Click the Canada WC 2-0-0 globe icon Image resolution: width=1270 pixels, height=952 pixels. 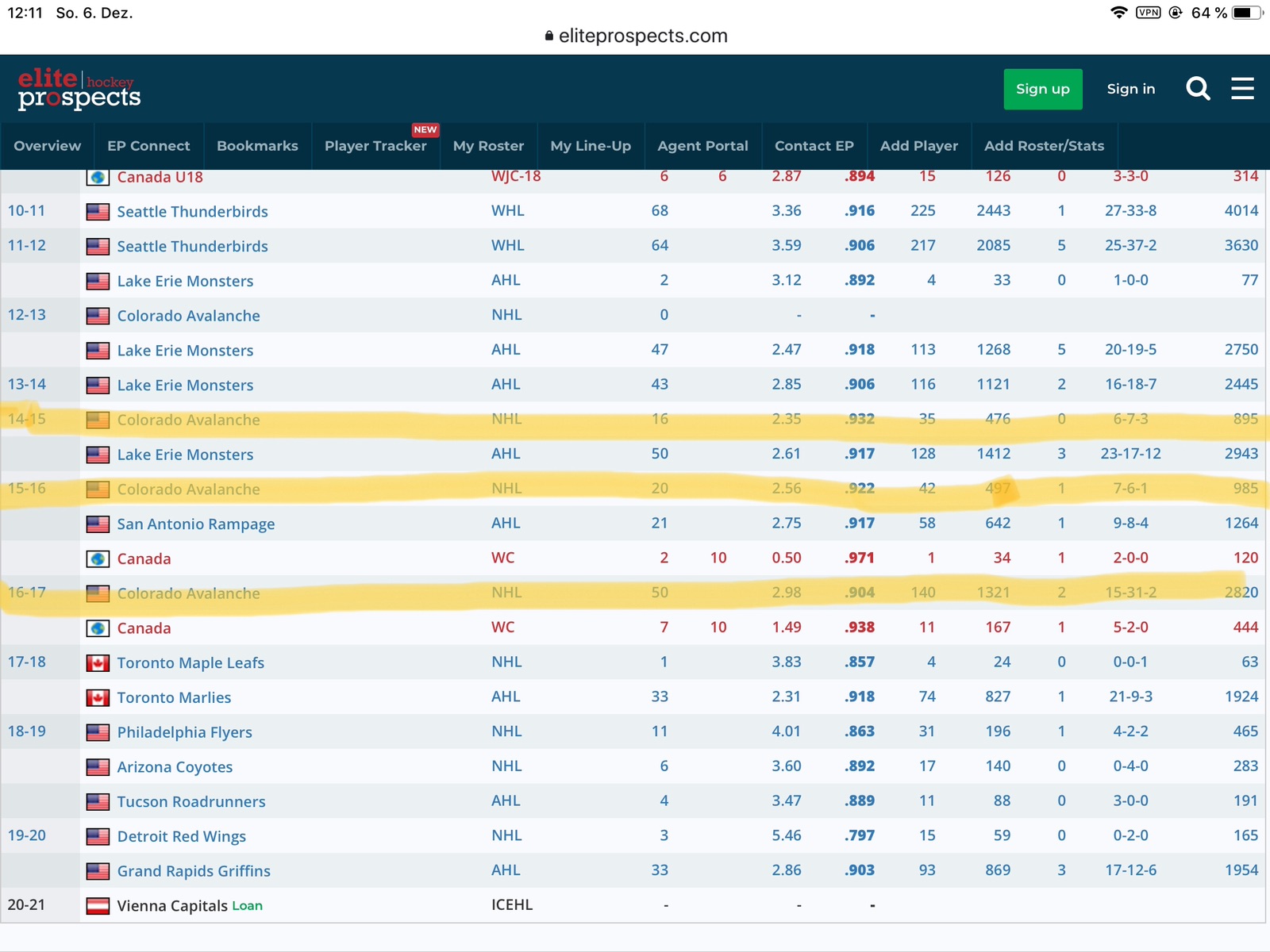tap(98, 559)
